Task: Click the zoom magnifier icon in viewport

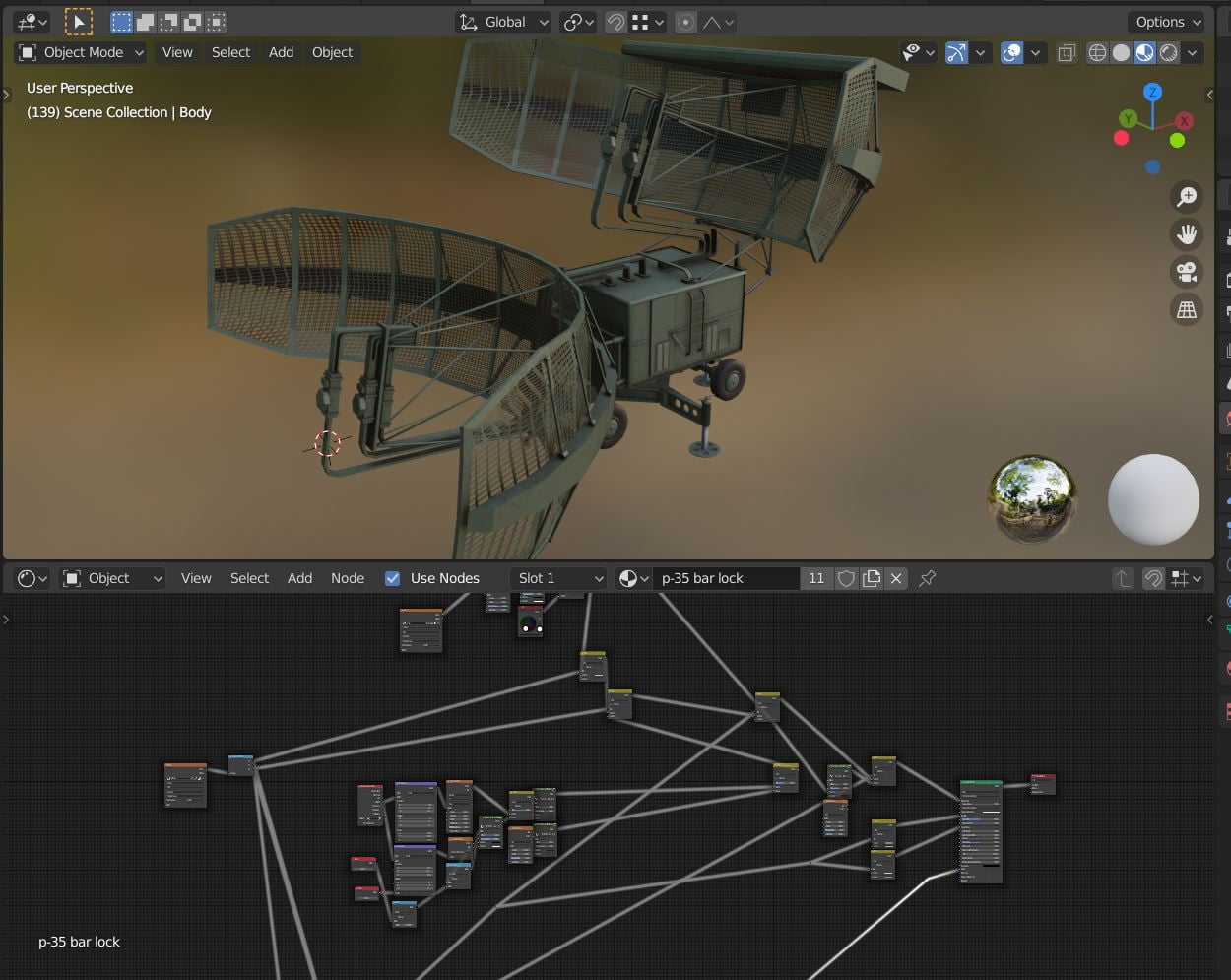Action: 1187,197
